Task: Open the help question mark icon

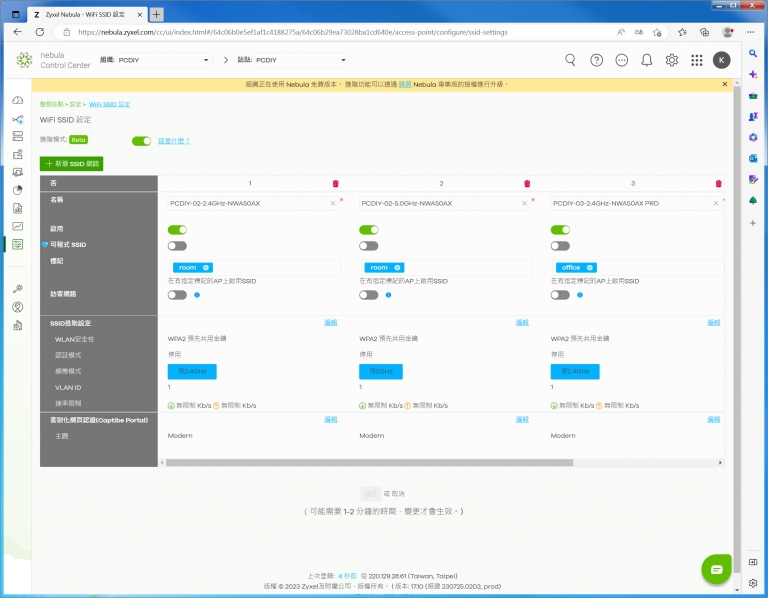Action: (x=596, y=60)
